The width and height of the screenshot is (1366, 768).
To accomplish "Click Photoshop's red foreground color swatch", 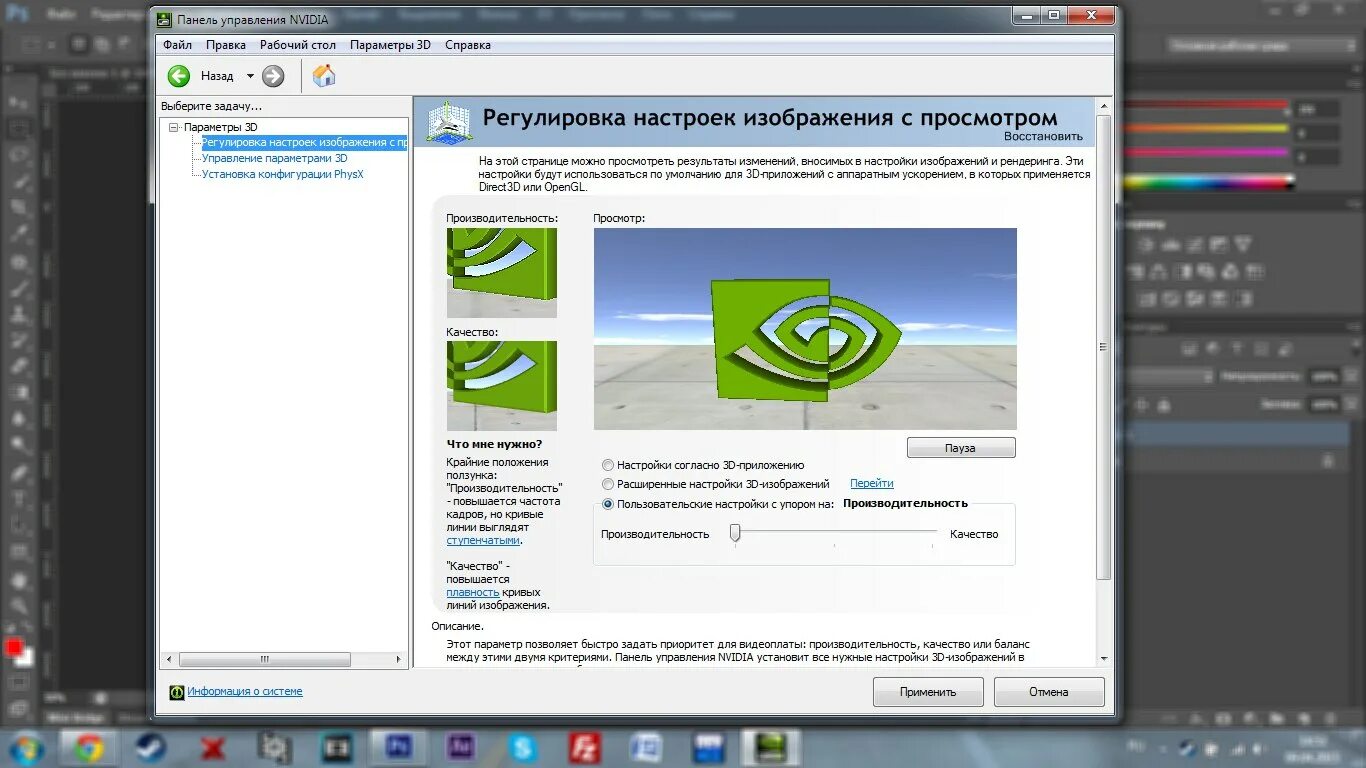I will pyautogui.click(x=13, y=647).
